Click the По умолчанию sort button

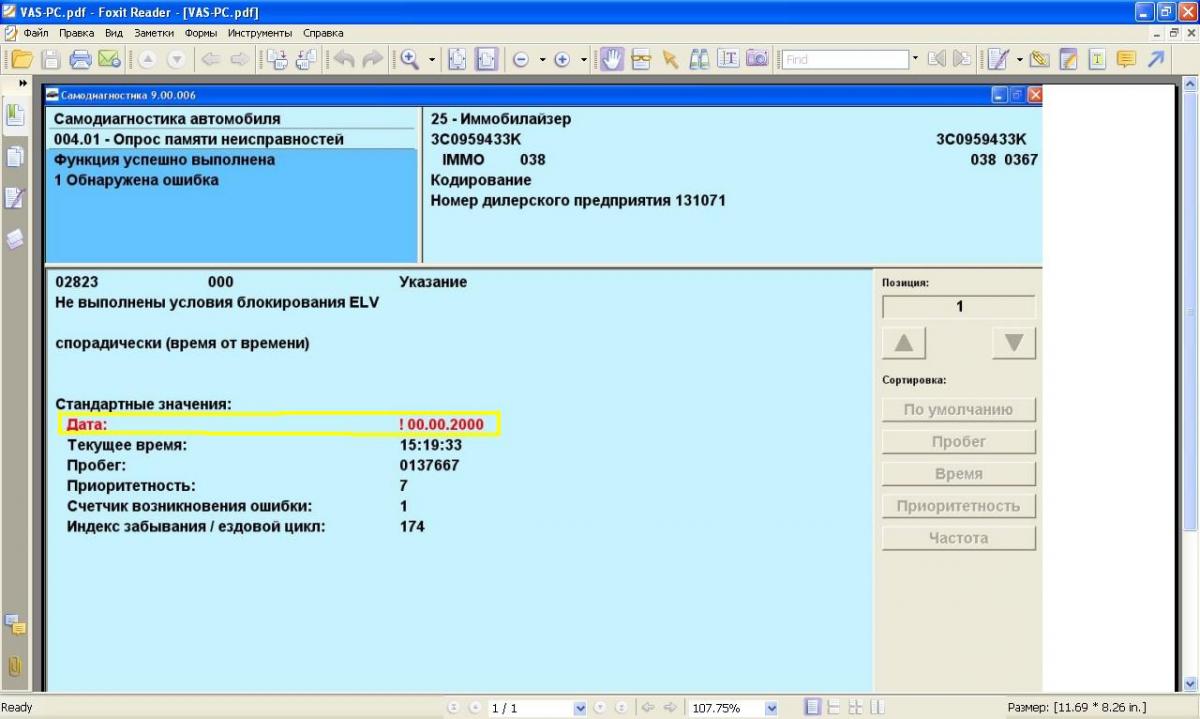959,410
